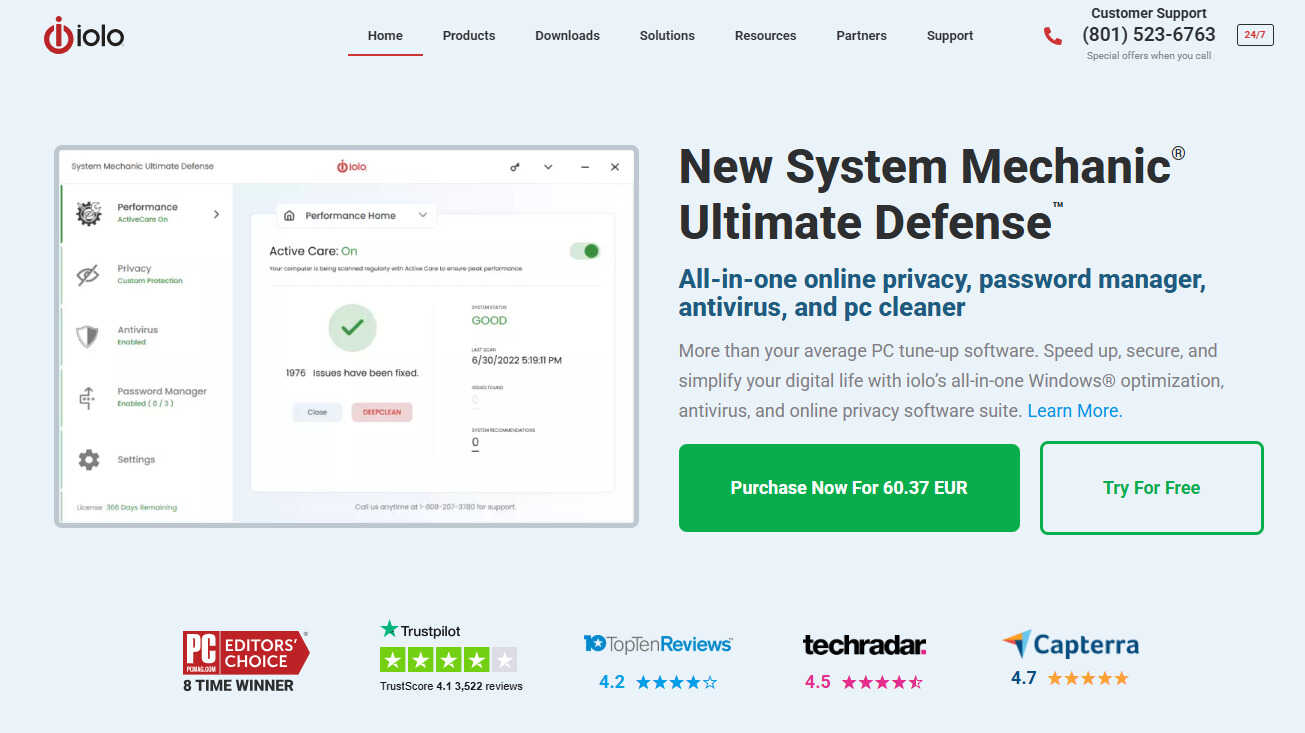Click the Trustpilot logo

[420, 630]
